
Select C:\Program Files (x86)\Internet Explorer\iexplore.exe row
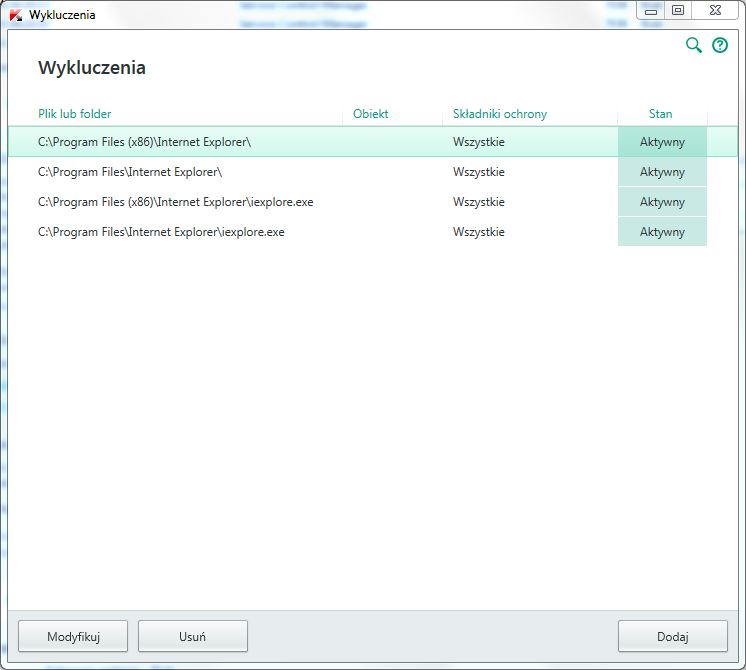(x=373, y=202)
